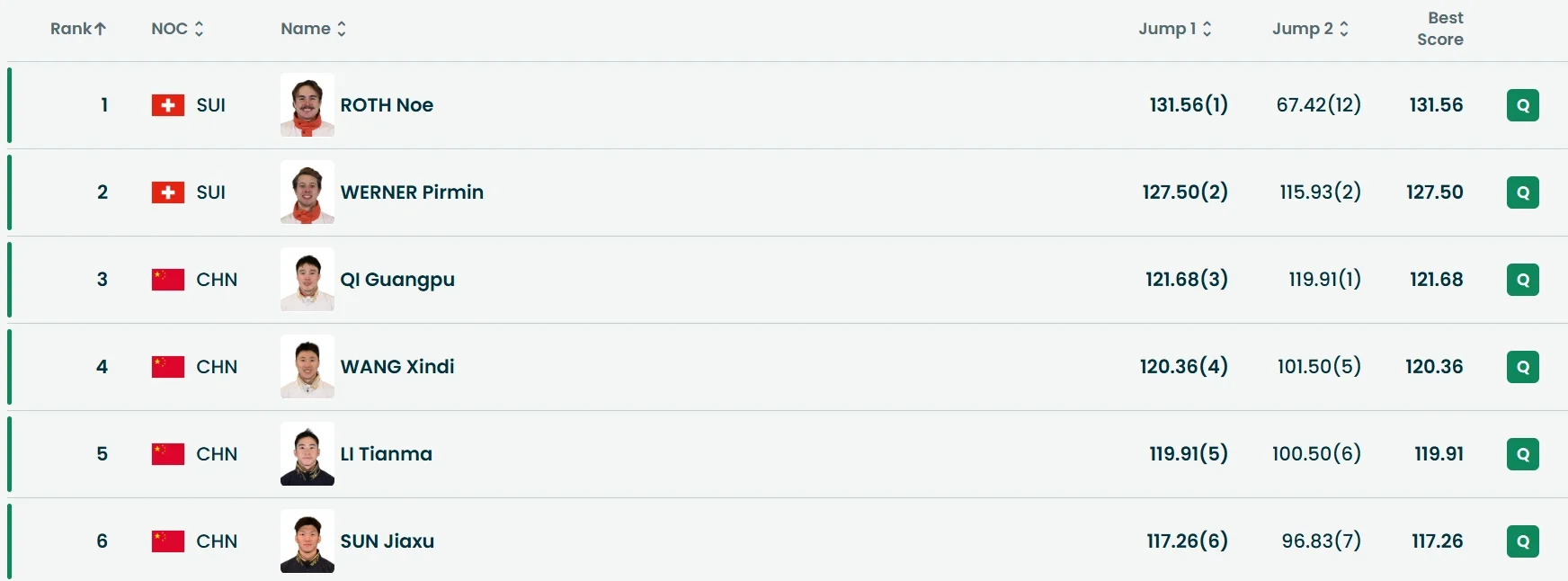
Task: Sort table by Rank column
Action: tap(78, 29)
